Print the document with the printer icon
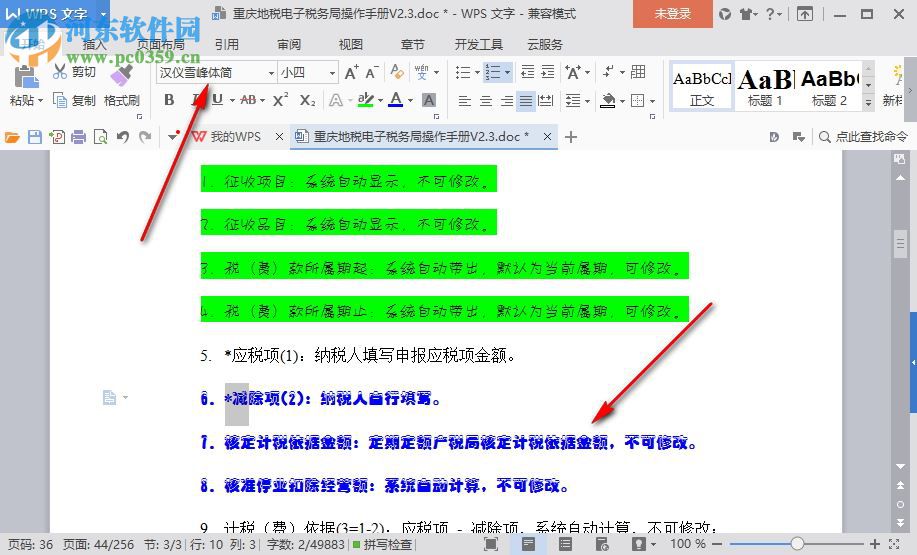 click(78, 137)
